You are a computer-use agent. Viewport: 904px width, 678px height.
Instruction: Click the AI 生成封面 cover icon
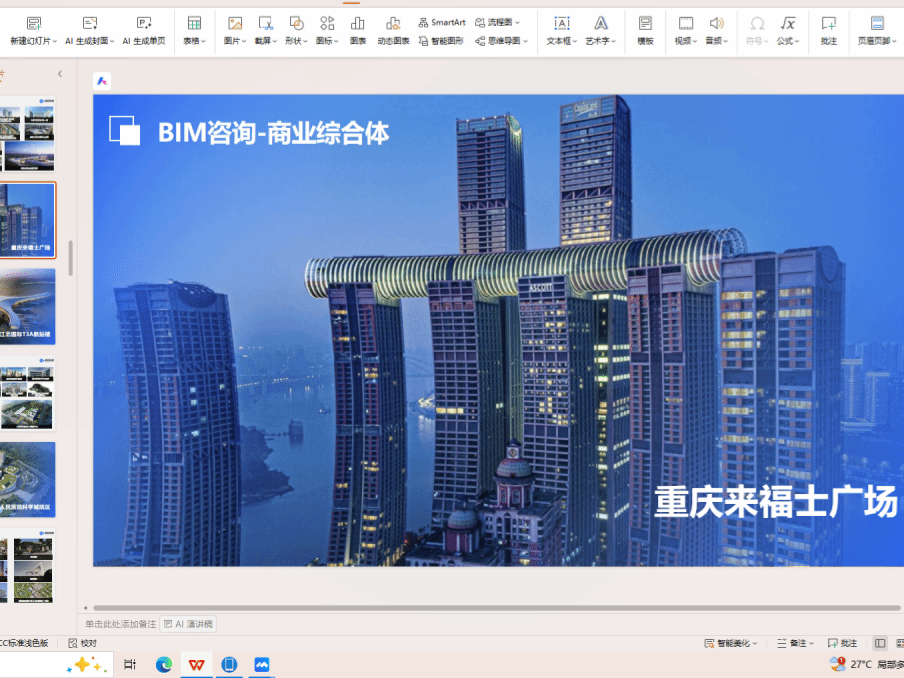[x=90, y=23]
